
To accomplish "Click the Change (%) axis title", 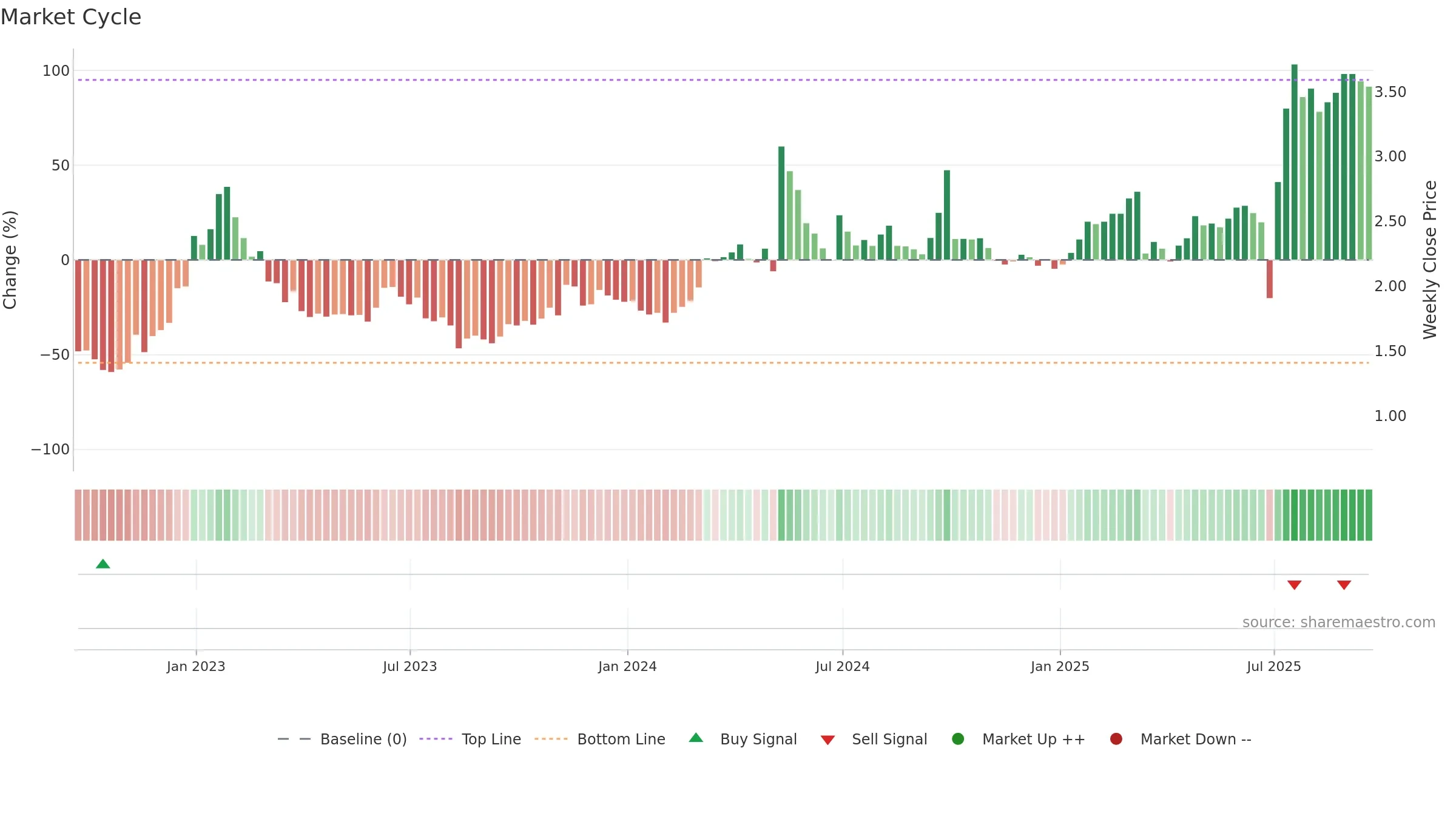I will point(10,260).
